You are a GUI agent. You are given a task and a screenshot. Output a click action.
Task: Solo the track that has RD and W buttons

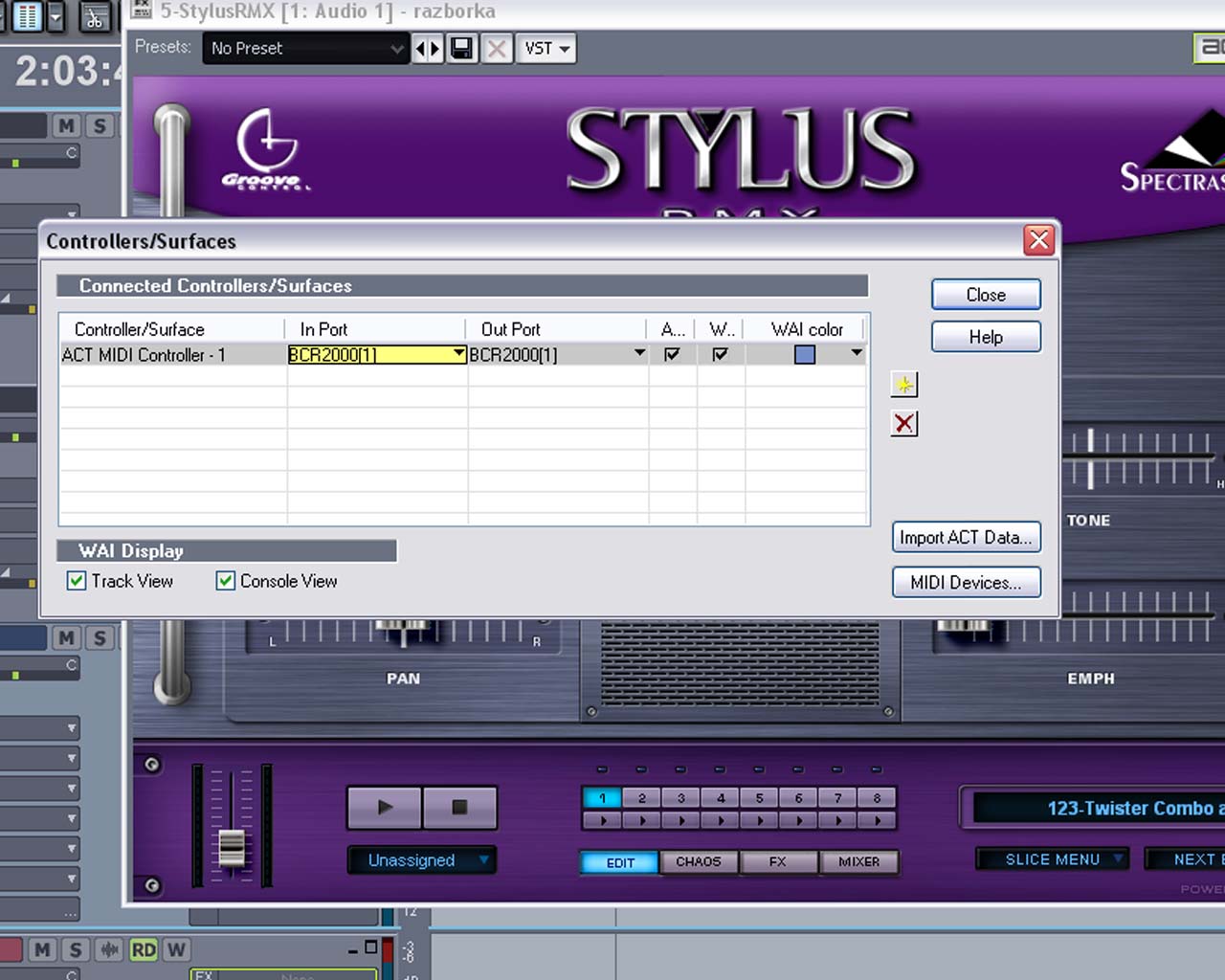76,949
